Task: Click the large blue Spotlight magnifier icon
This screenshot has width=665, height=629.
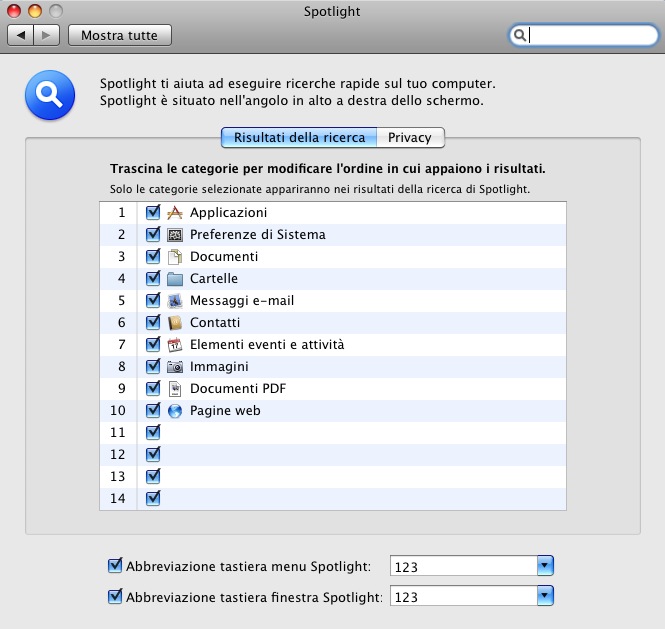Action: click(50, 95)
